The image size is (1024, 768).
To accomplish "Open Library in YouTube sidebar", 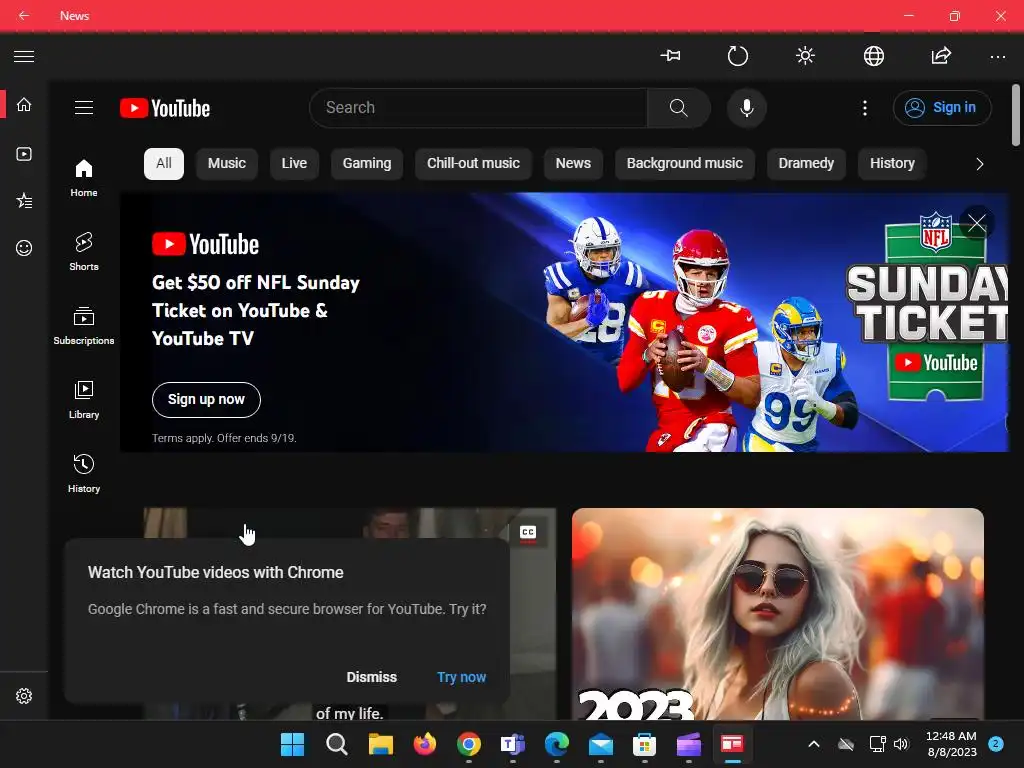I will (x=84, y=400).
